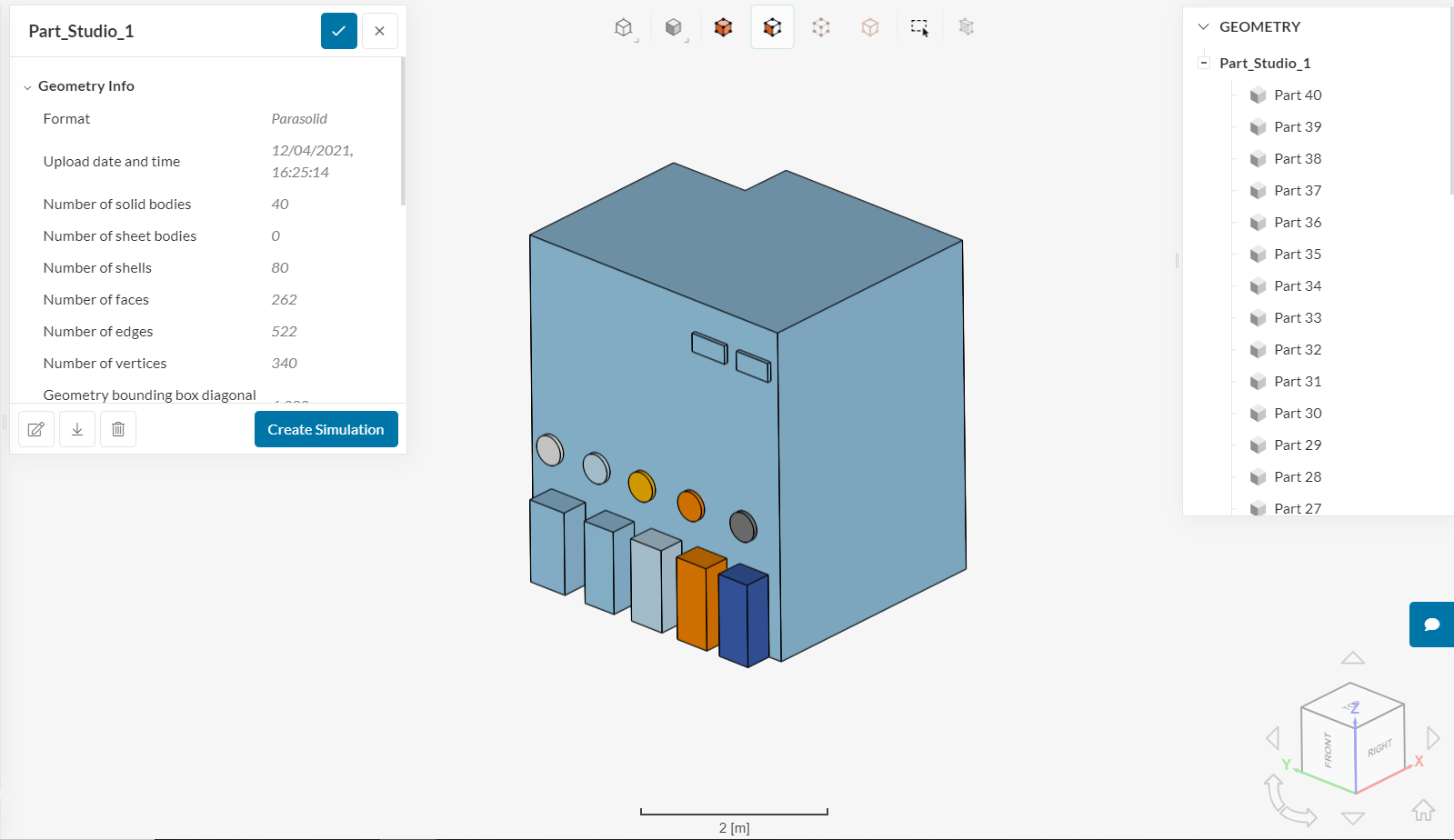Screen dimensions: 1454x840
Task: Open the view projection dropdown
Action: tap(624, 27)
